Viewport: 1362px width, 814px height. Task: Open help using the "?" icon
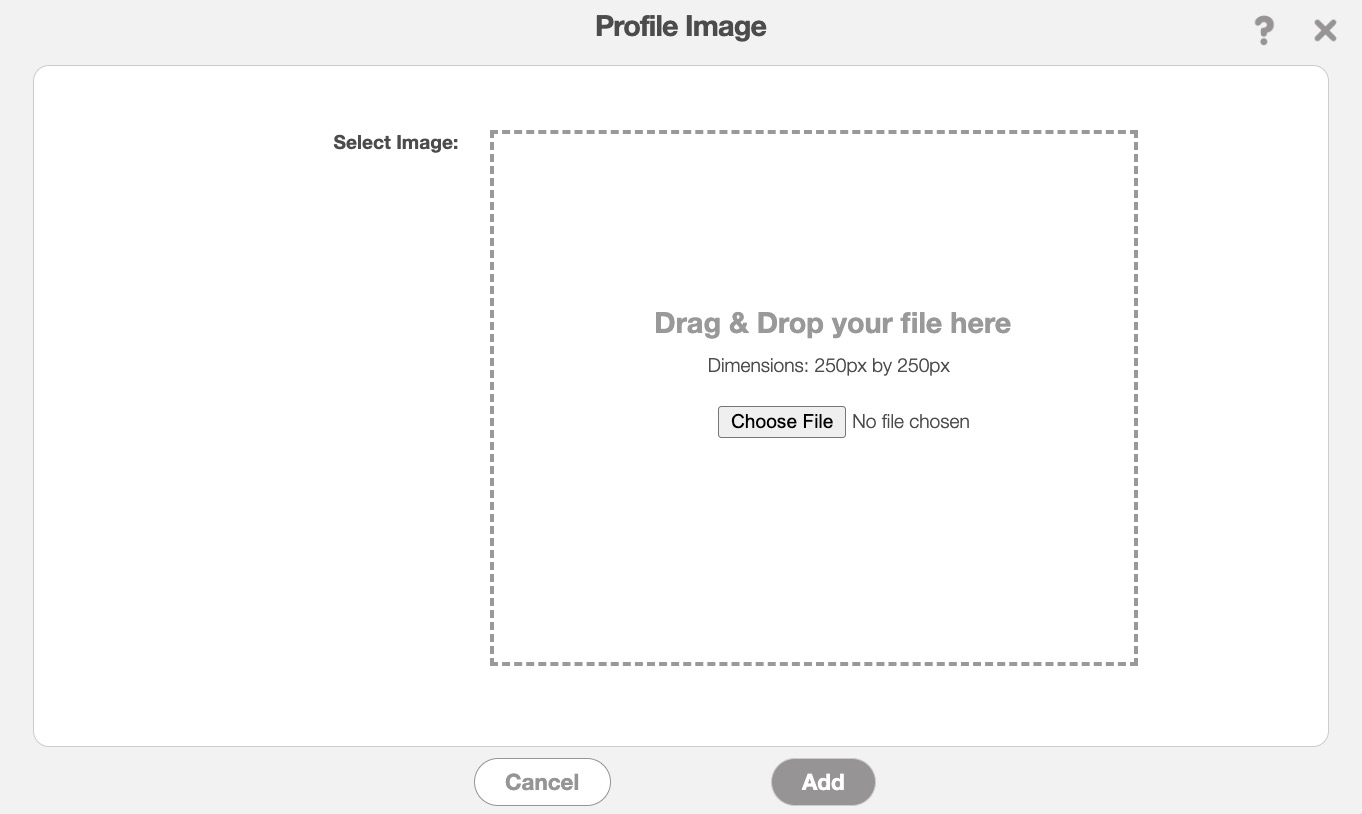(x=1264, y=31)
